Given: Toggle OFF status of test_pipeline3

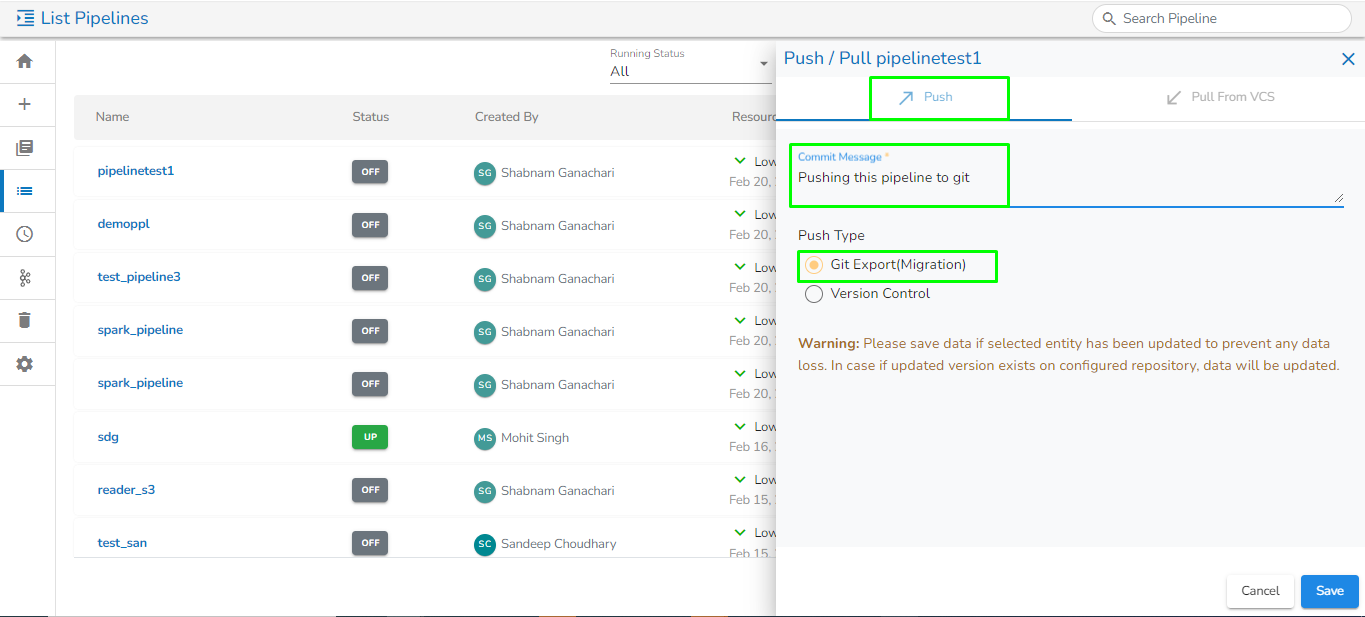Looking at the screenshot, I should point(370,278).
